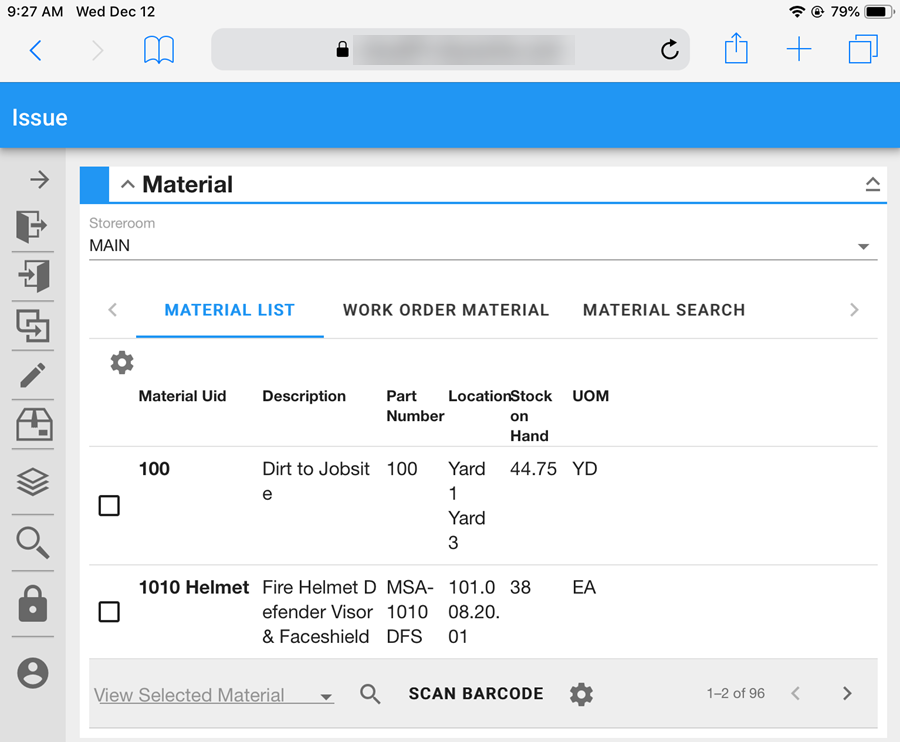Switch to Material Search tab
The width and height of the screenshot is (900, 742).
[x=664, y=310]
